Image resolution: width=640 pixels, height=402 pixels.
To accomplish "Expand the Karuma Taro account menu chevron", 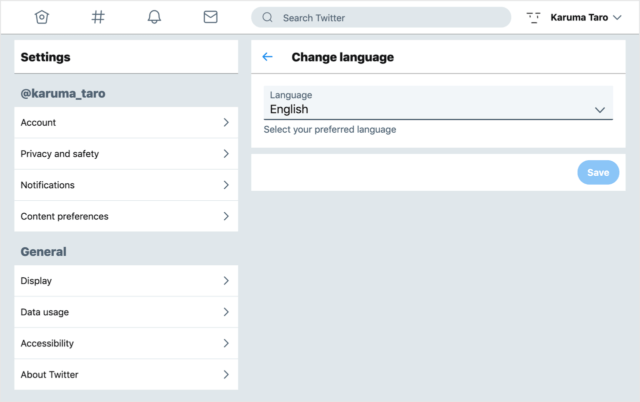I will pyautogui.click(x=617, y=18).
